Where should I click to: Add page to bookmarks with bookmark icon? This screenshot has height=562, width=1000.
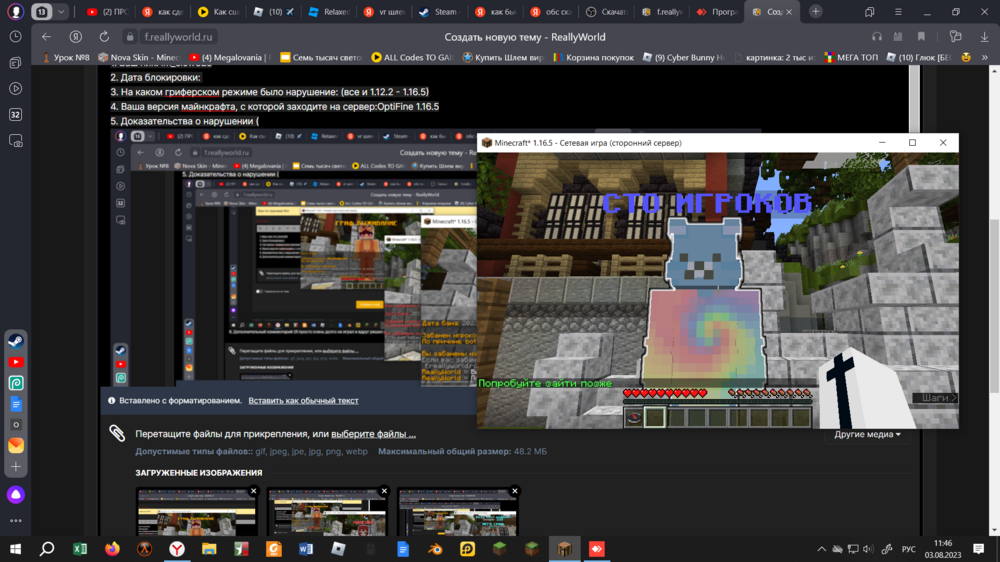click(x=921, y=37)
